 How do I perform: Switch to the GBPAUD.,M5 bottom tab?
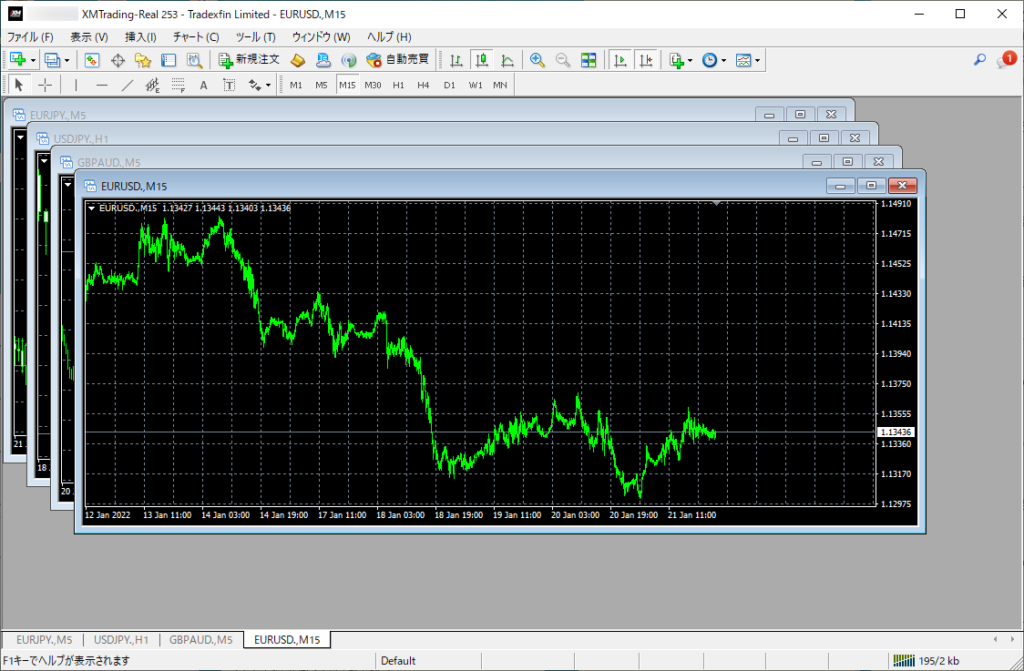[200, 640]
